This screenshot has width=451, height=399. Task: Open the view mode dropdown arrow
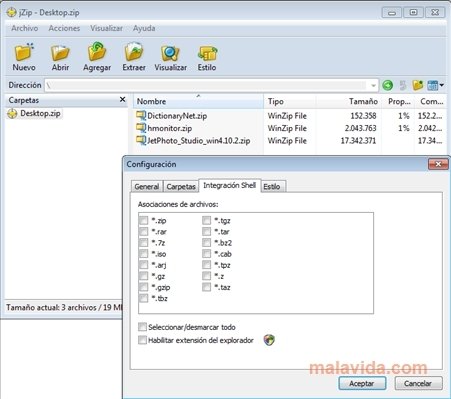pyautogui.click(x=442, y=85)
